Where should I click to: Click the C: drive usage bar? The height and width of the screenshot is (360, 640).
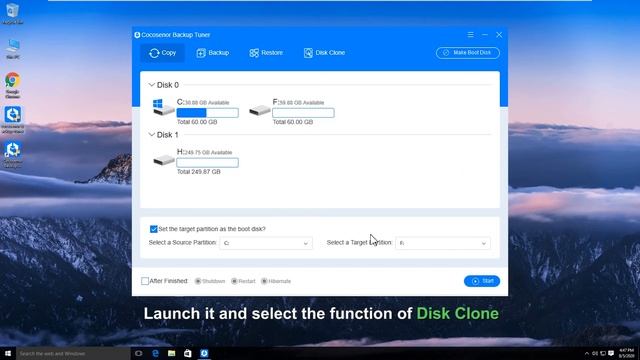click(207, 113)
